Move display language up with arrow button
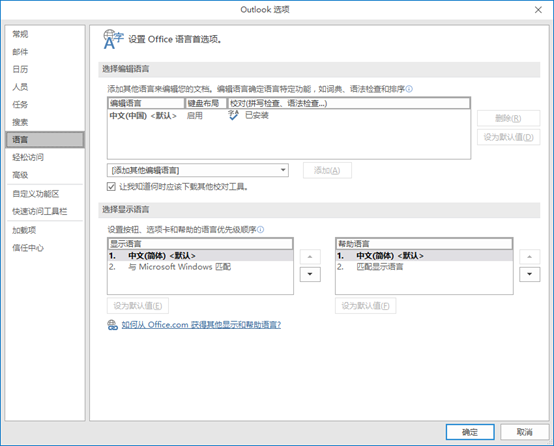This screenshot has height=446, width=554. pos(310,257)
